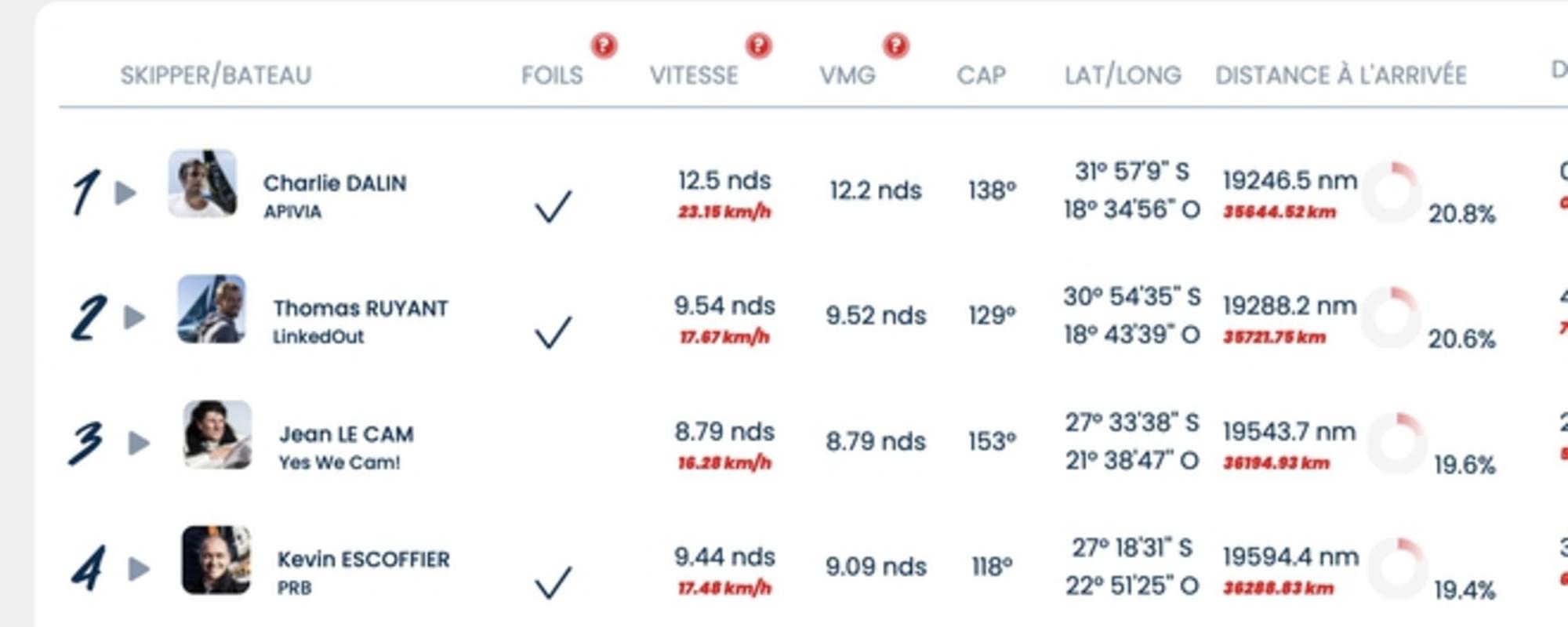Open the help icon above VMG
The height and width of the screenshot is (627, 1568).
pyautogui.click(x=896, y=46)
